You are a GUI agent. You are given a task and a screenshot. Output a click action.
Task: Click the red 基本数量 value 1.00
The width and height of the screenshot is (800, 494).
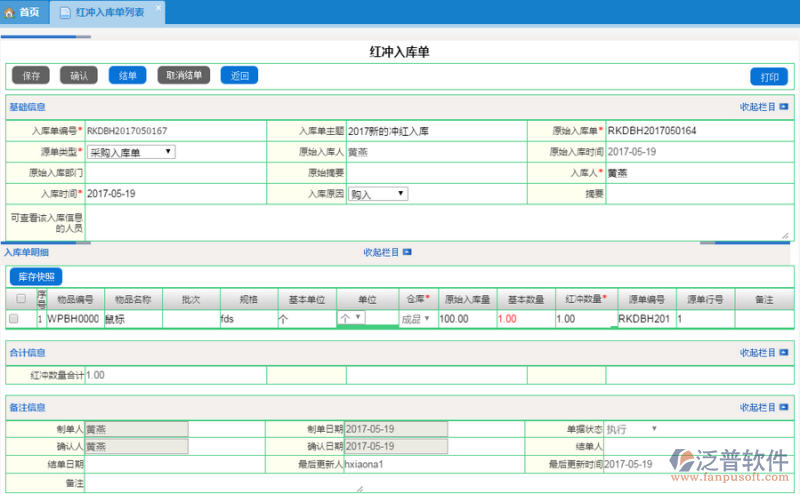[x=507, y=319]
